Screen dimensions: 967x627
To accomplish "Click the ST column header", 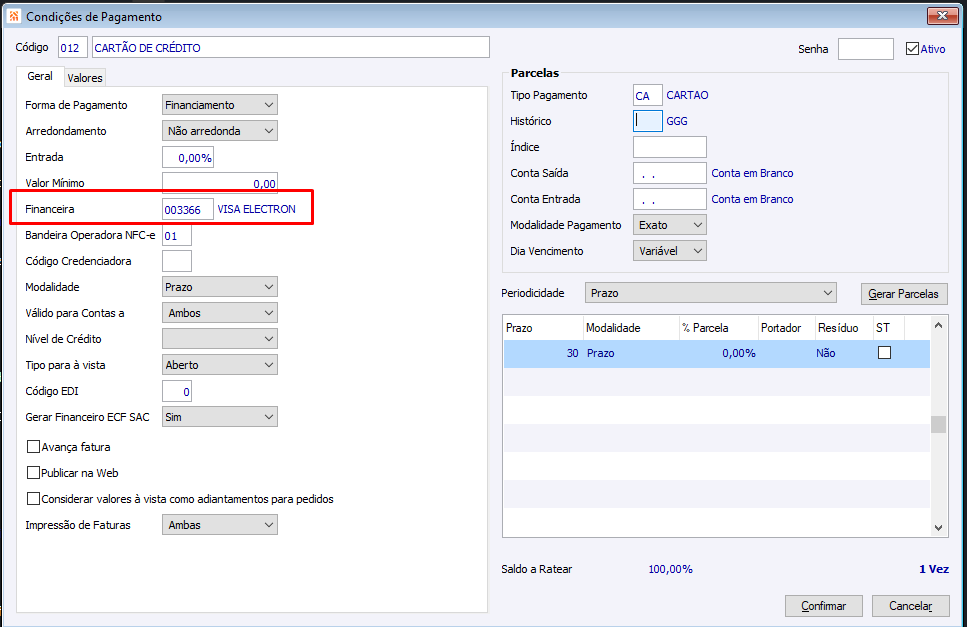I will 889,327.
